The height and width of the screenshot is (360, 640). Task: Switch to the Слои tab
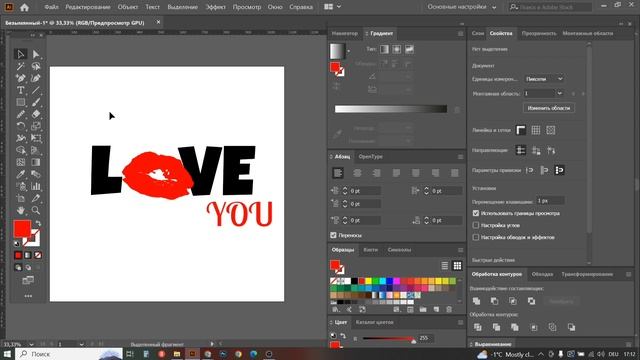click(x=478, y=33)
